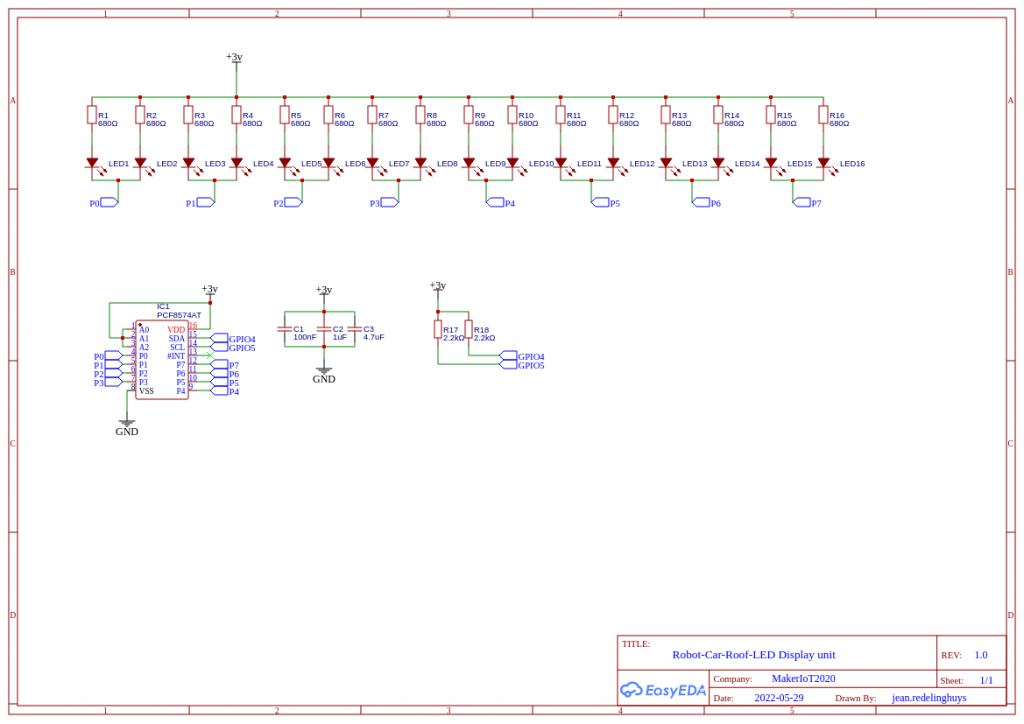Click the REV value 1.0
The height and width of the screenshot is (724, 1024).
[x=981, y=655]
